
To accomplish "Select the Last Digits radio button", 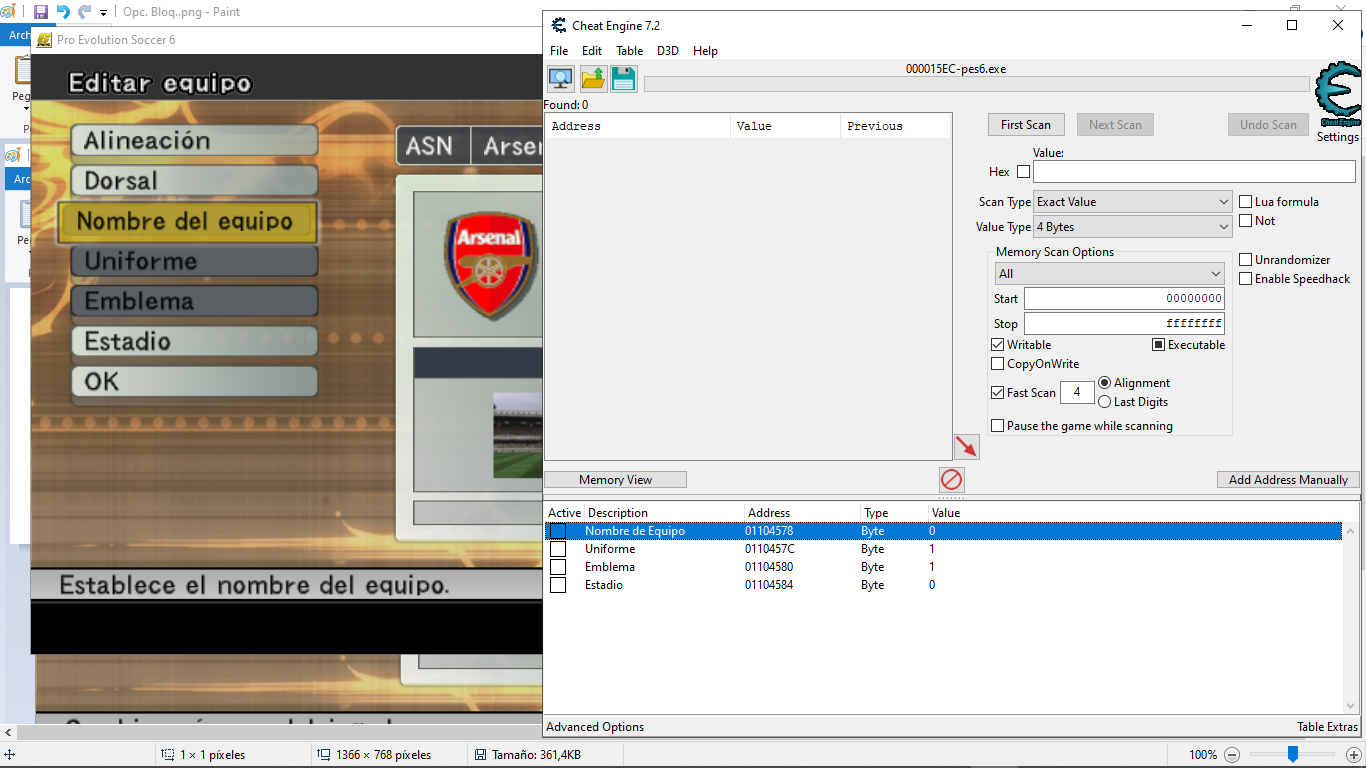I will coord(1105,402).
